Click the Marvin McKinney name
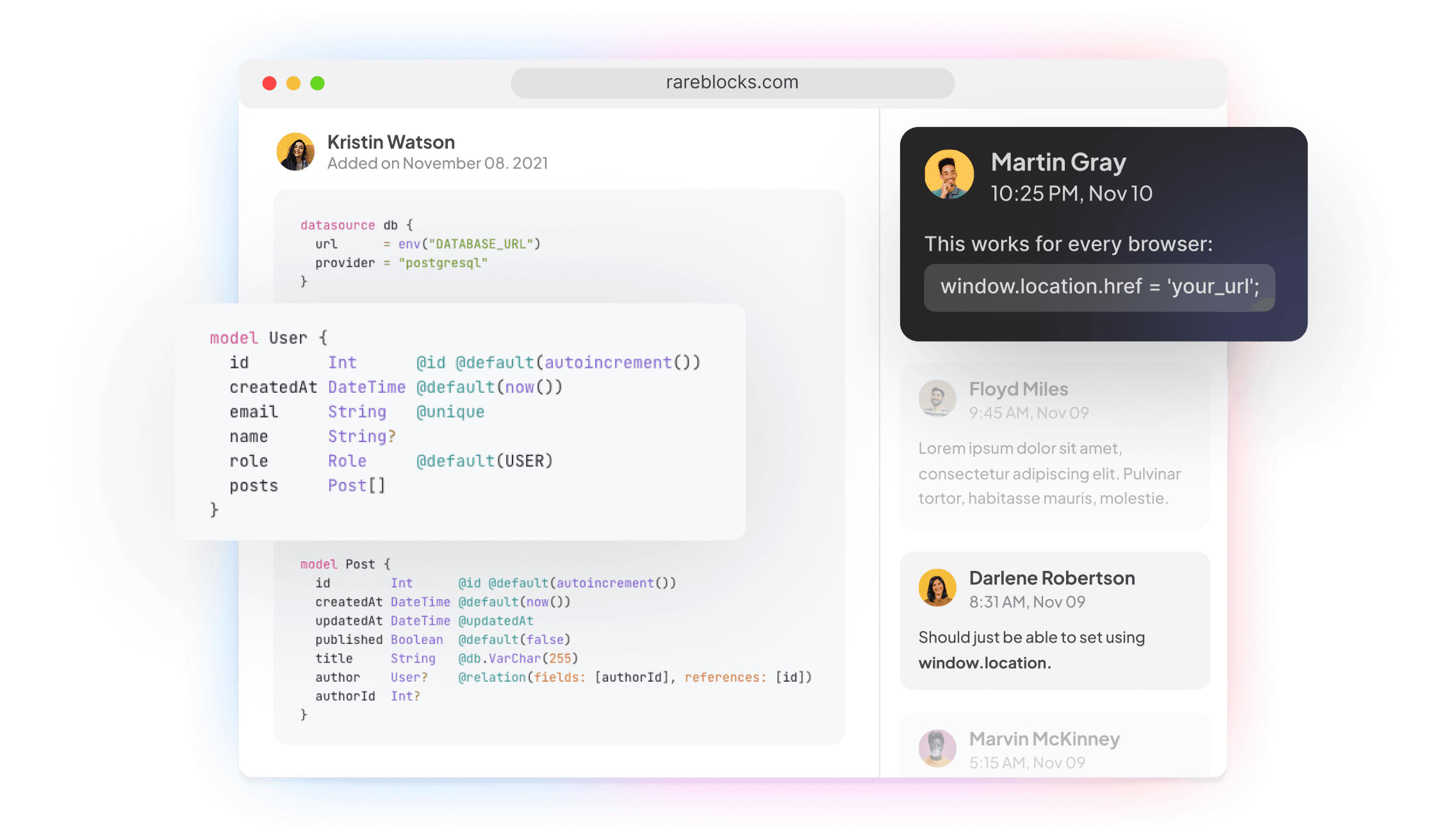The image size is (1446, 840). tap(1044, 739)
